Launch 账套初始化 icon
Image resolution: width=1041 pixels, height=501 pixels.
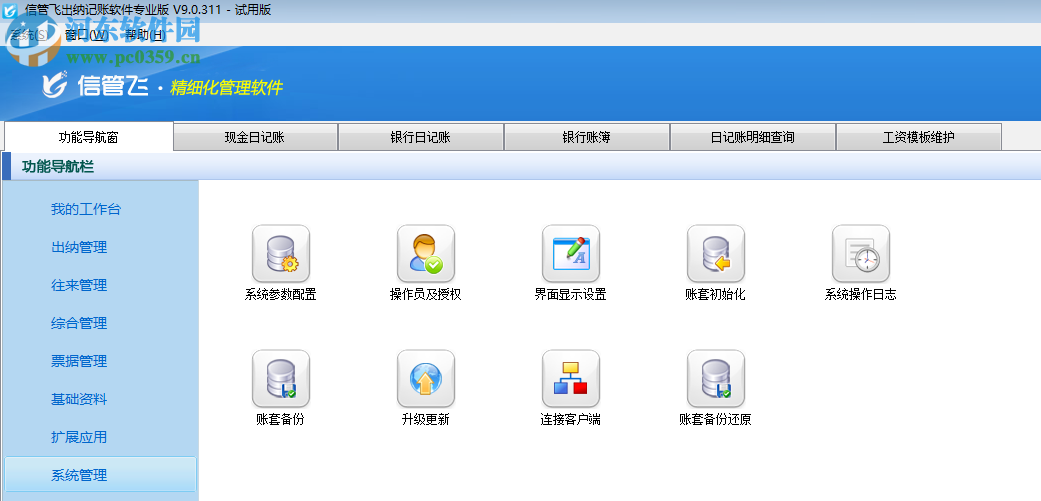pos(716,253)
